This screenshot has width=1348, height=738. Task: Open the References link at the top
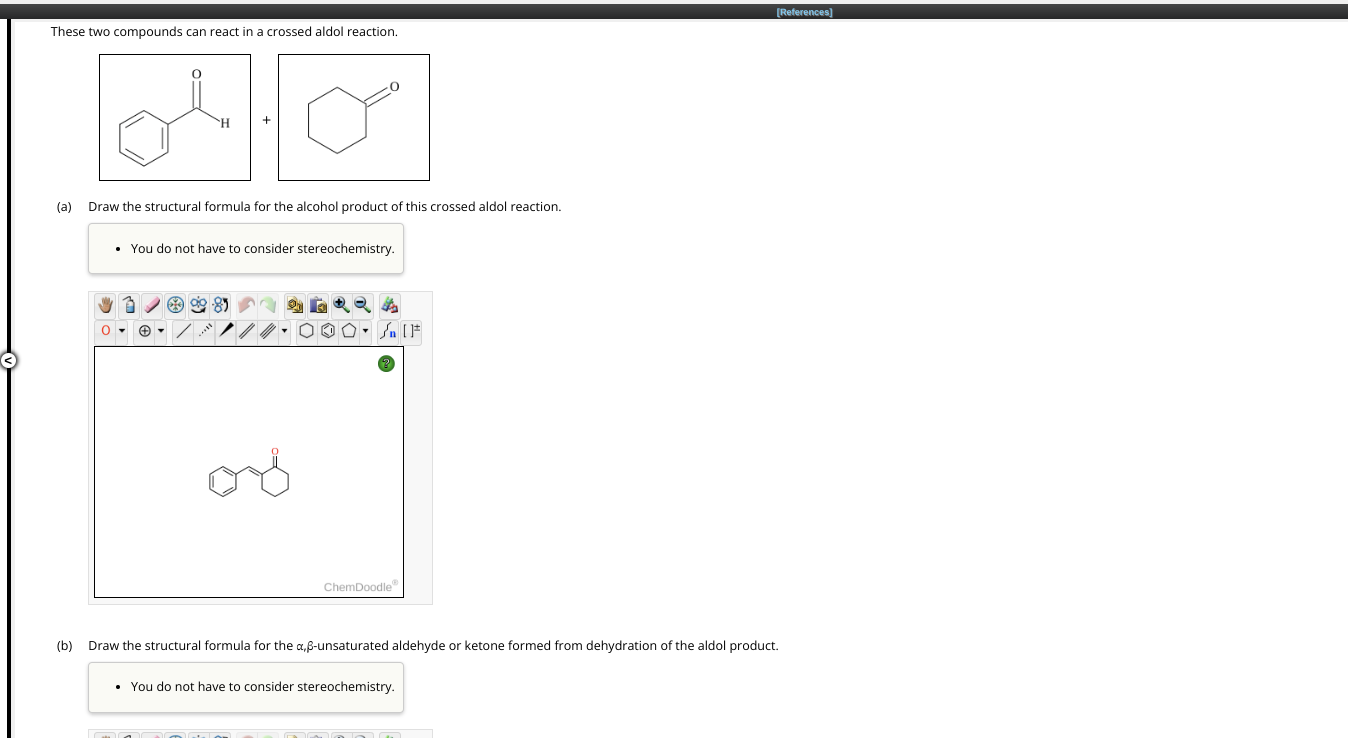click(x=803, y=11)
